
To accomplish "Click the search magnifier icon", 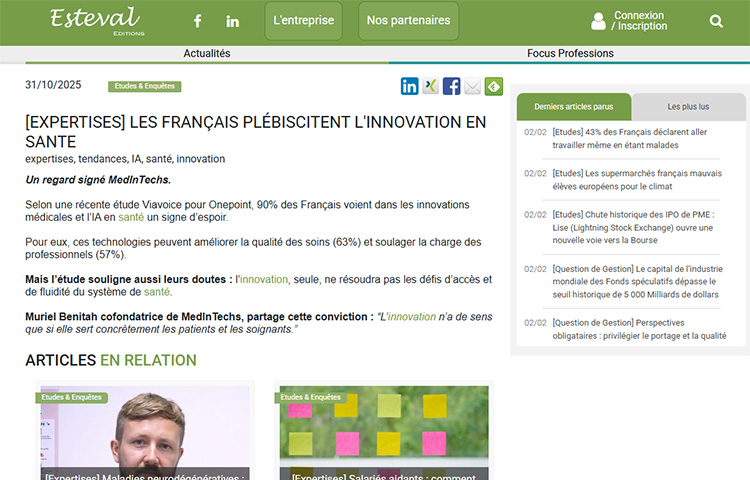I will (x=716, y=21).
